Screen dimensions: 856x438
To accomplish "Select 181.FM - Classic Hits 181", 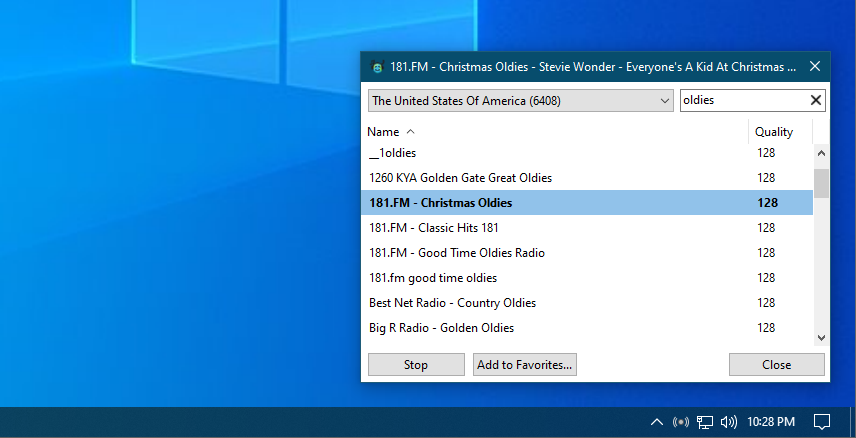I will 587,228.
